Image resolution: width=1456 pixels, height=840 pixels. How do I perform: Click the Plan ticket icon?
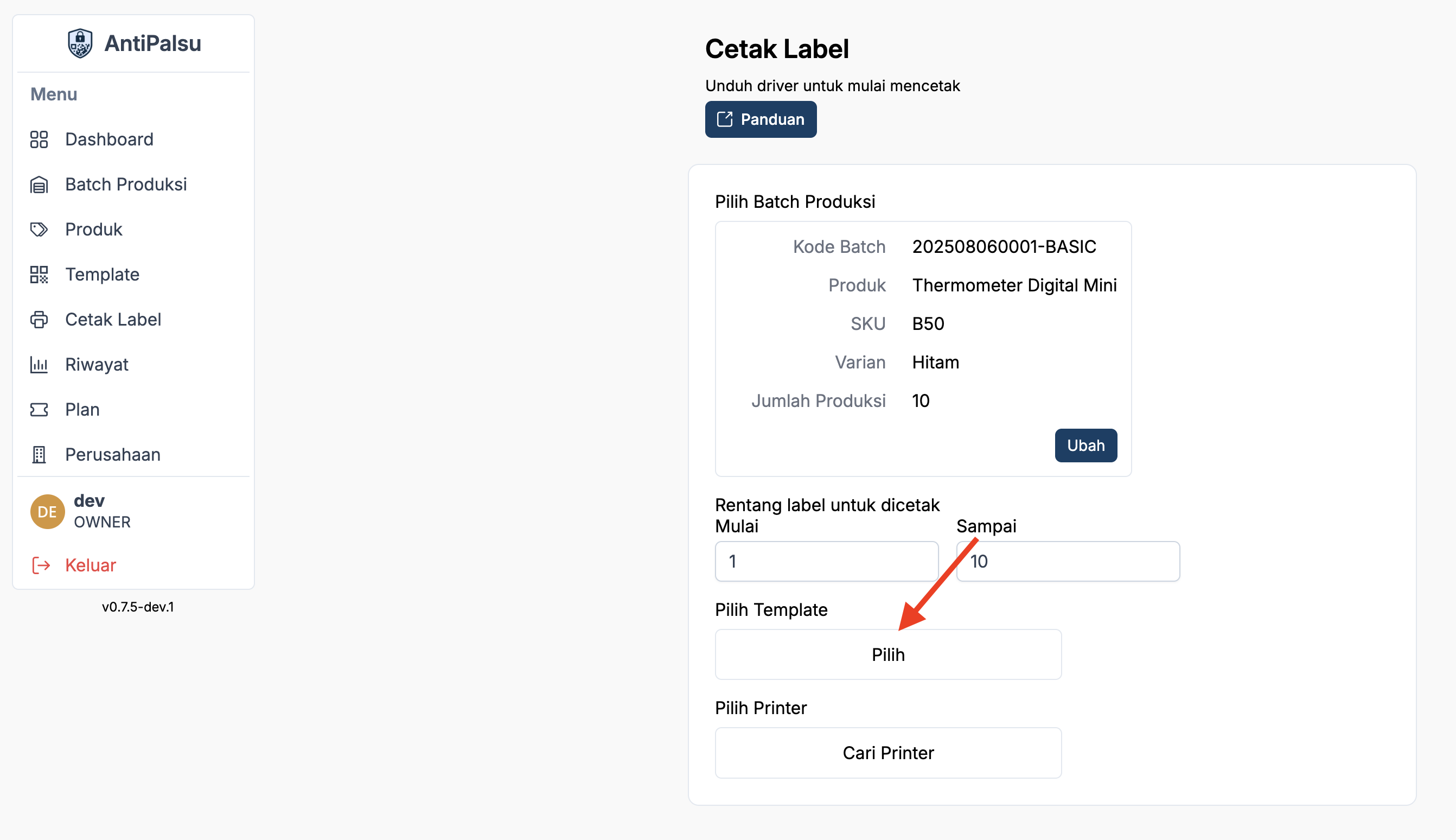[x=39, y=410]
